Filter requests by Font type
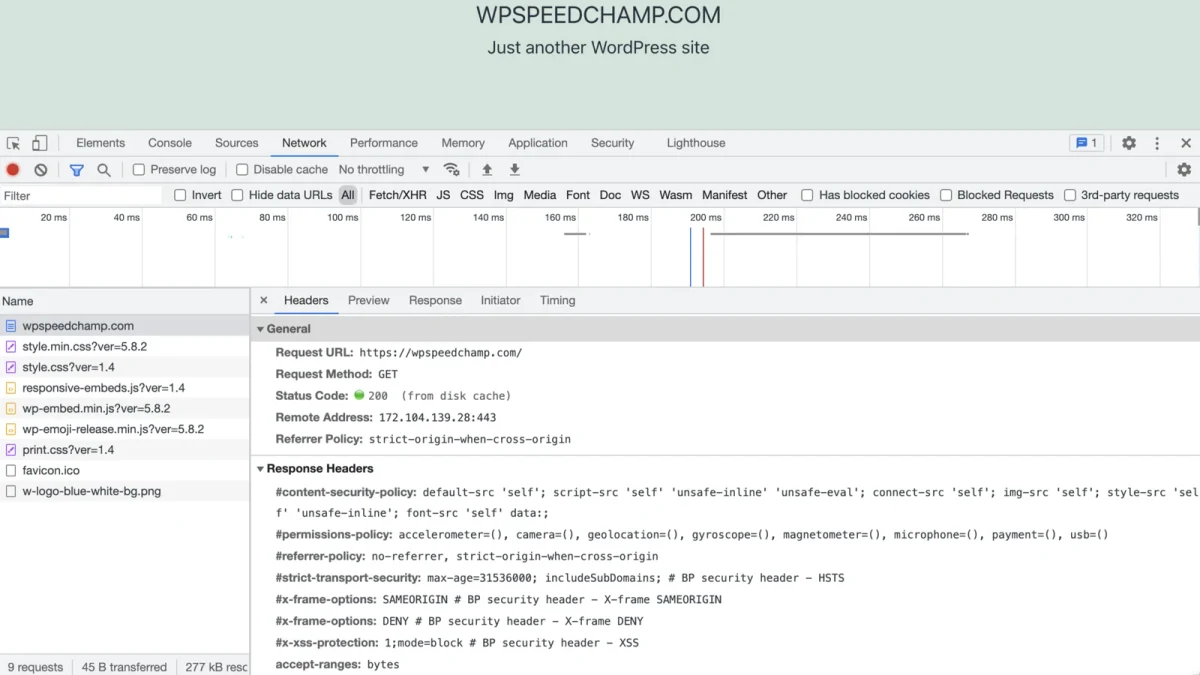 tap(578, 195)
